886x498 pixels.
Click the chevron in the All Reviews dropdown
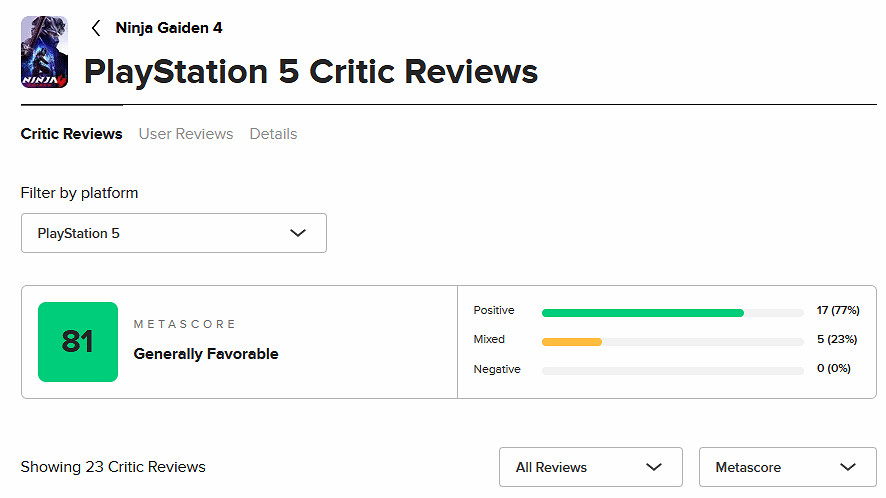click(654, 467)
